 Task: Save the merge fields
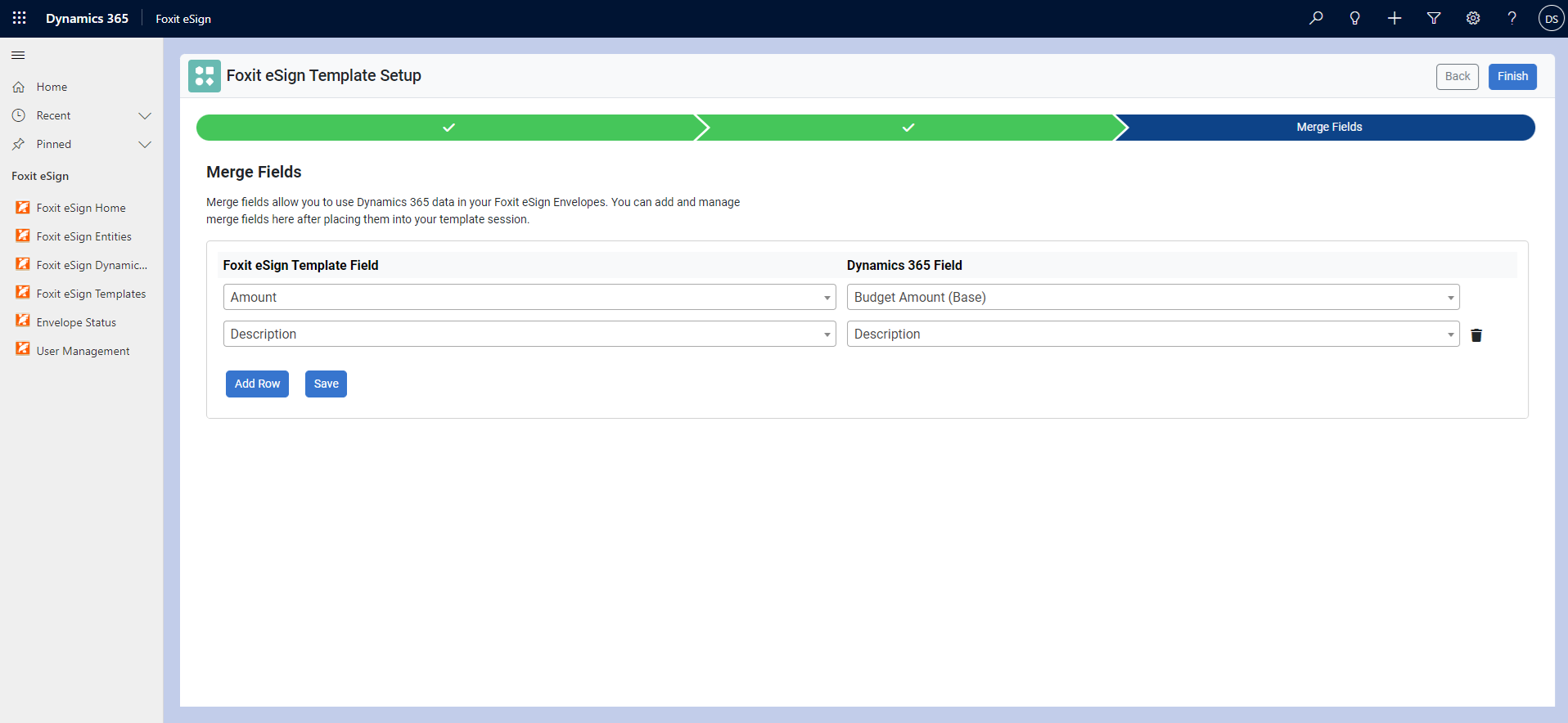[x=326, y=384]
